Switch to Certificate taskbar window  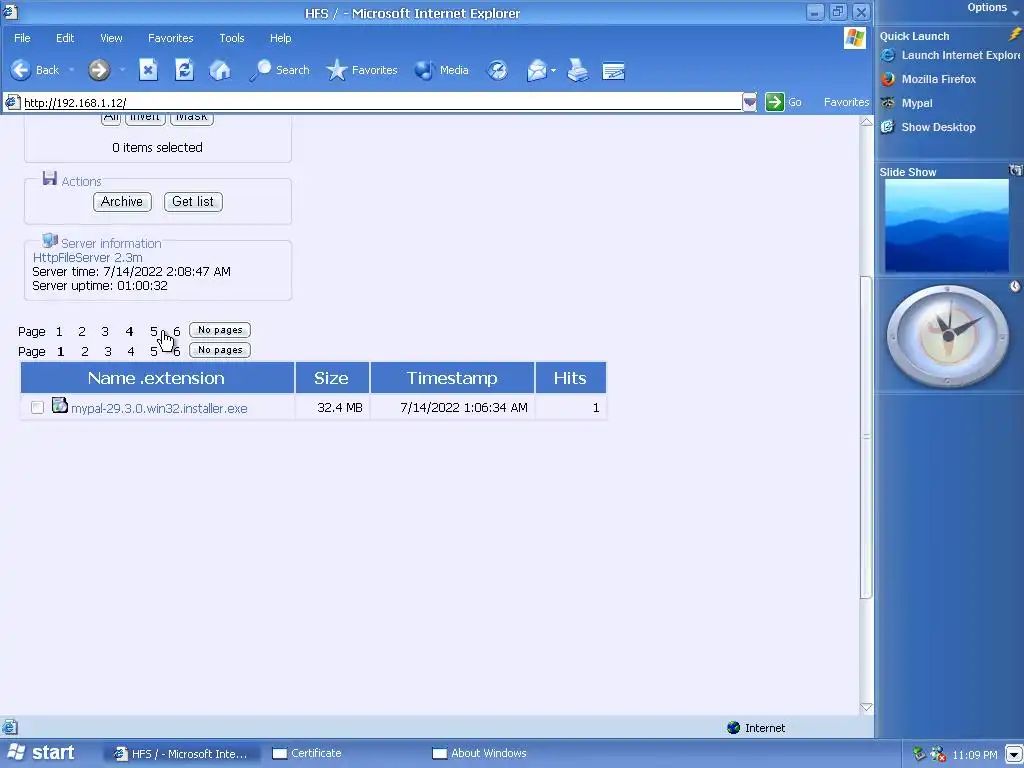tap(307, 753)
